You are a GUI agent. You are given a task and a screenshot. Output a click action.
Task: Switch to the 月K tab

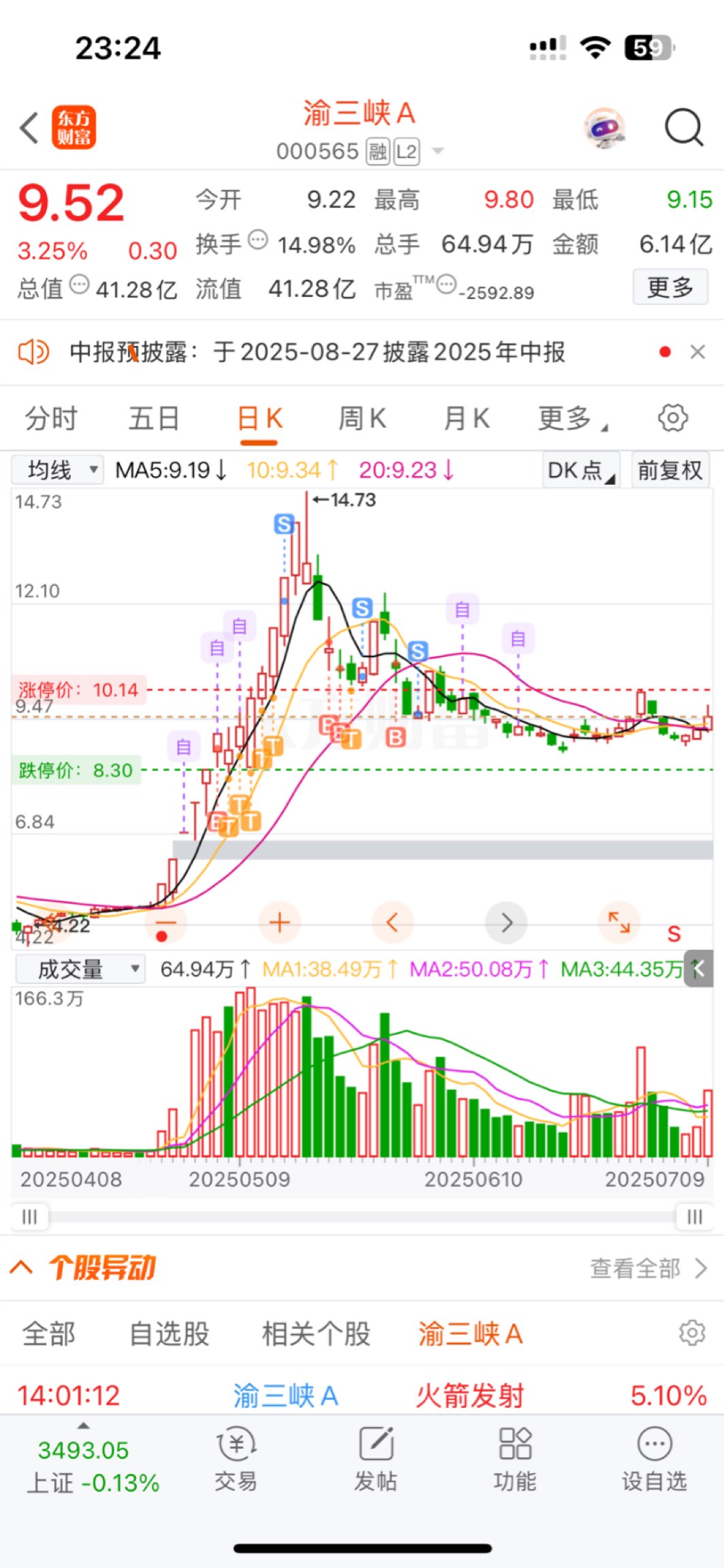click(466, 418)
